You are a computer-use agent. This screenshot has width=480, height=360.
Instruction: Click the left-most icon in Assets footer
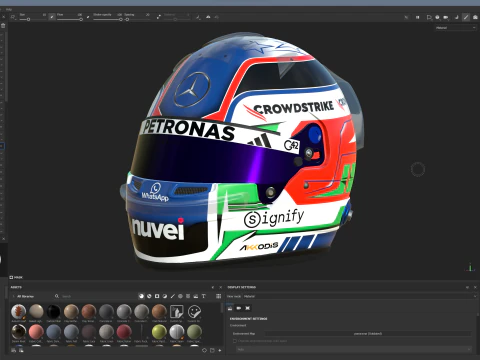coord(13,350)
